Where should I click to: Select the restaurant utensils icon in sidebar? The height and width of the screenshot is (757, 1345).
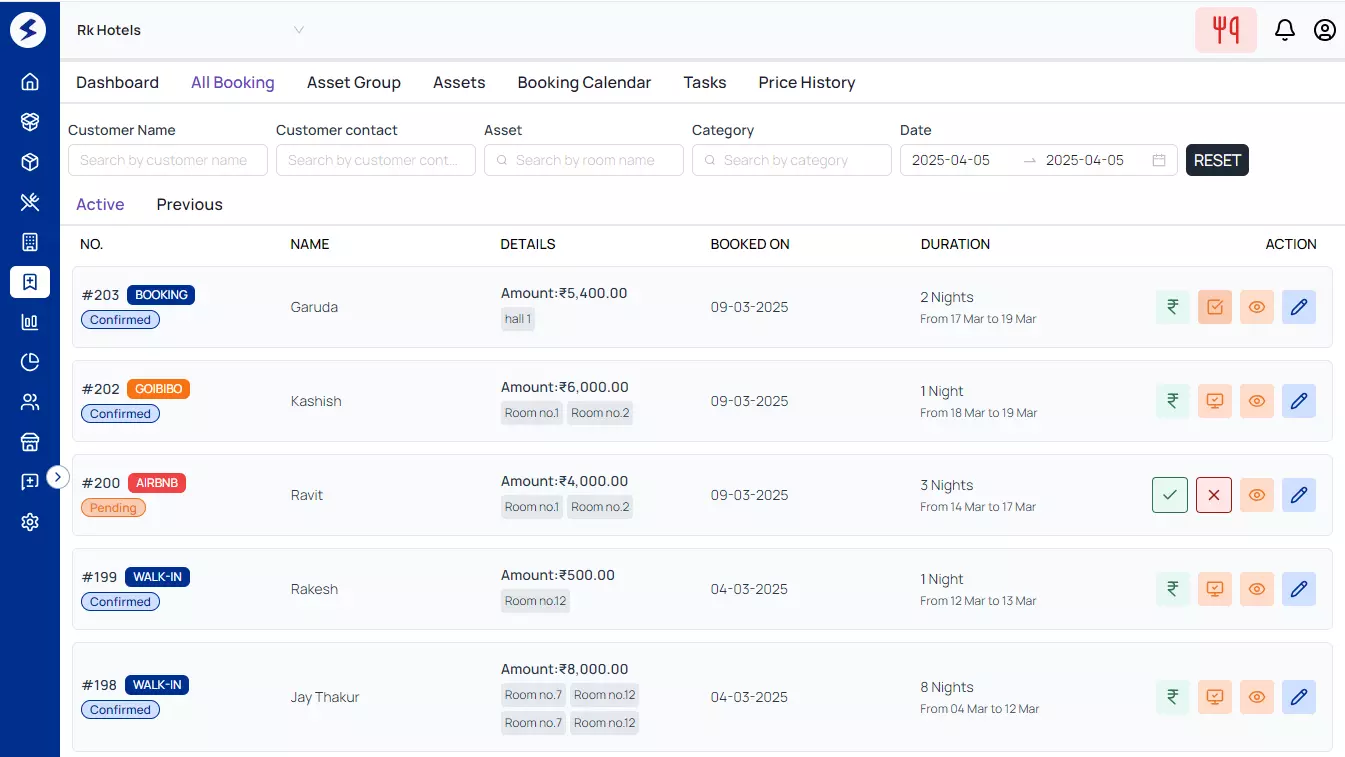coord(29,202)
